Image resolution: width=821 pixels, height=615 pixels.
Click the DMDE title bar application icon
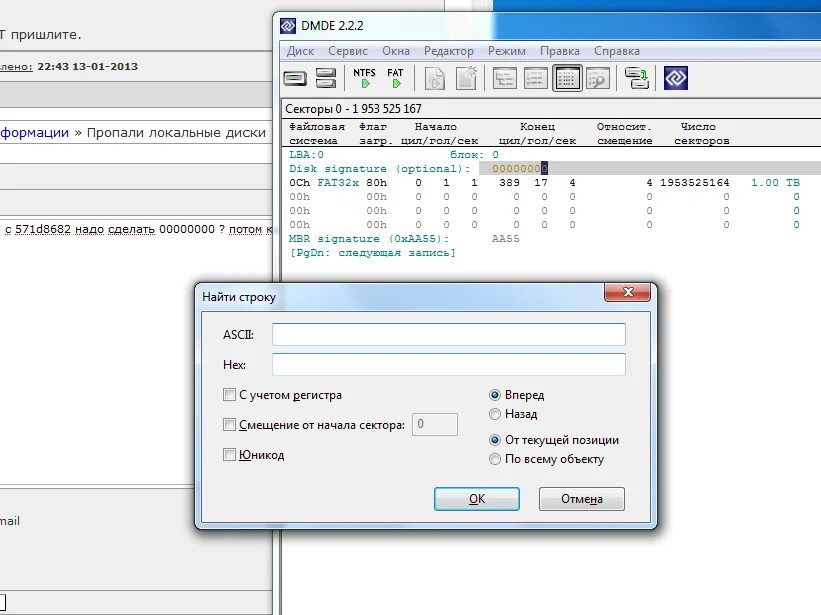point(288,26)
